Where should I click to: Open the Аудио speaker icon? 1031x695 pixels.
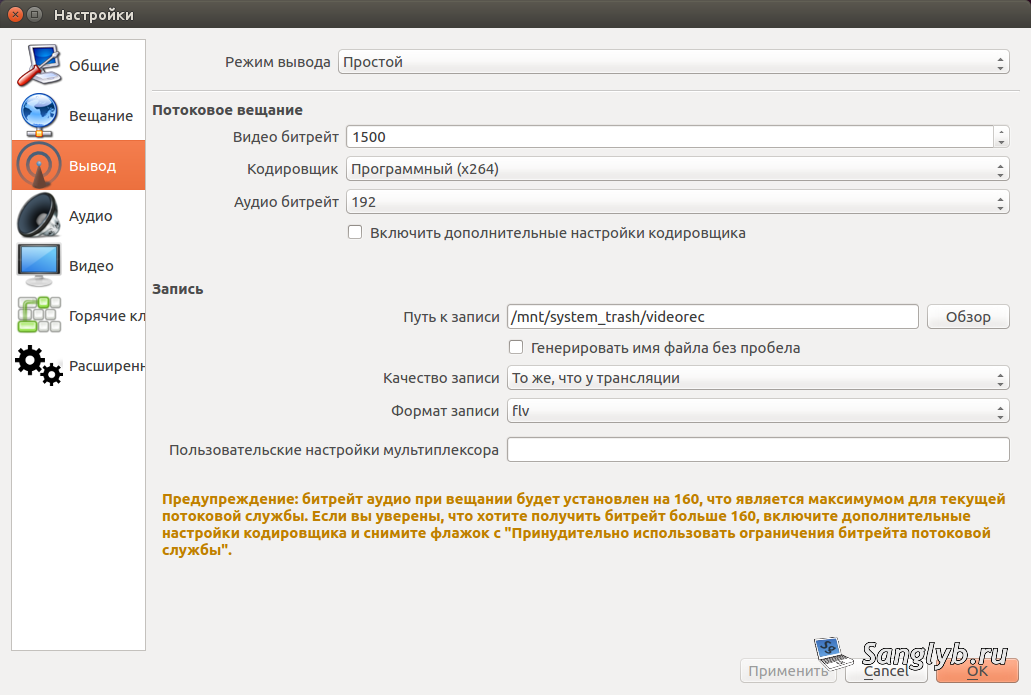tap(39, 215)
